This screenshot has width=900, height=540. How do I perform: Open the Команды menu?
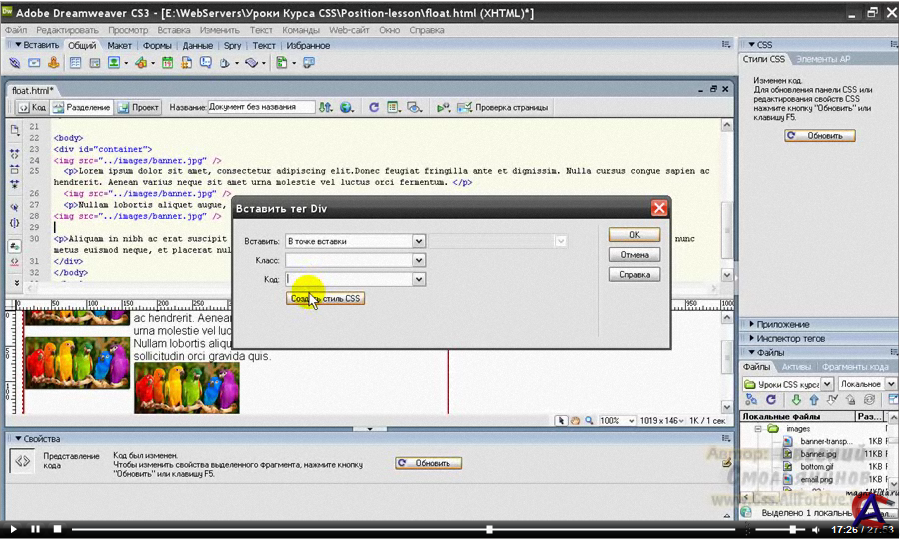[301, 30]
